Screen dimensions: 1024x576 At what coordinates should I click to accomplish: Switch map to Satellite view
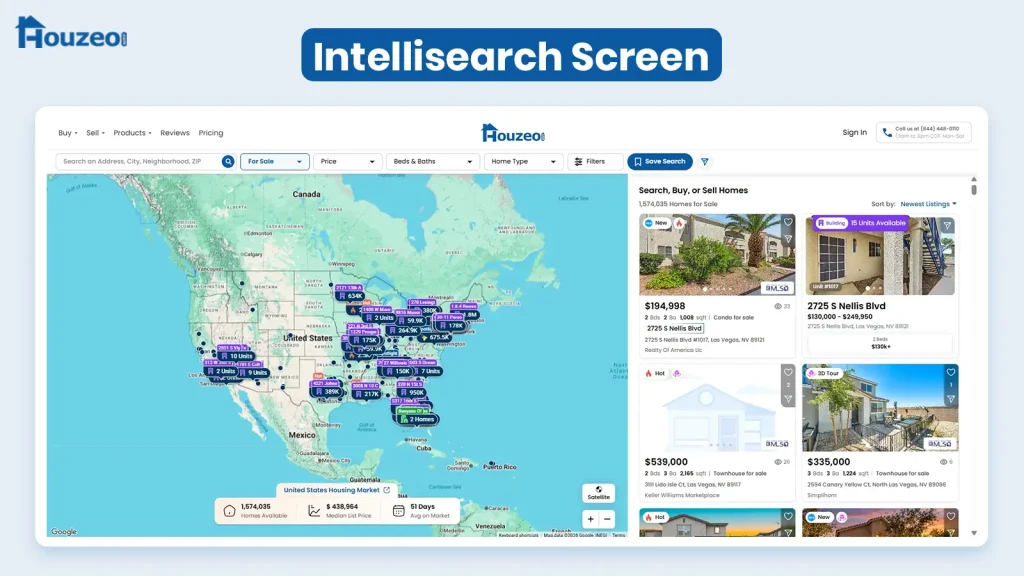point(598,493)
